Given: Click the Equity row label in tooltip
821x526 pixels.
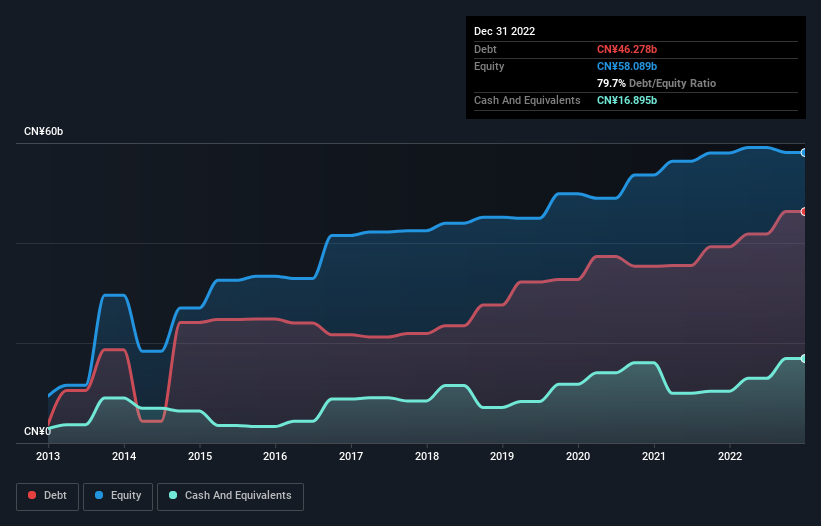Looking at the screenshot, I should 489,66.
